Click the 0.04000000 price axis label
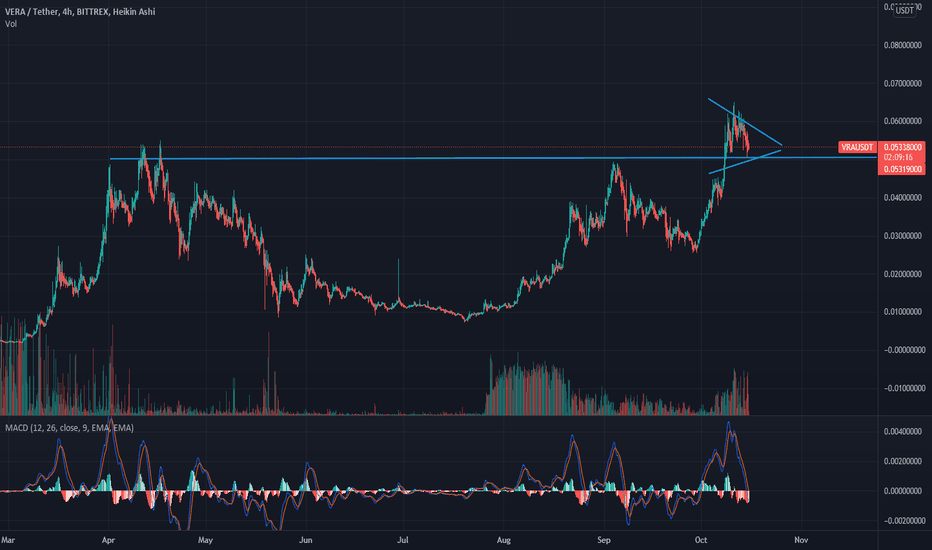The height and width of the screenshot is (550, 932). pos(902,197)
